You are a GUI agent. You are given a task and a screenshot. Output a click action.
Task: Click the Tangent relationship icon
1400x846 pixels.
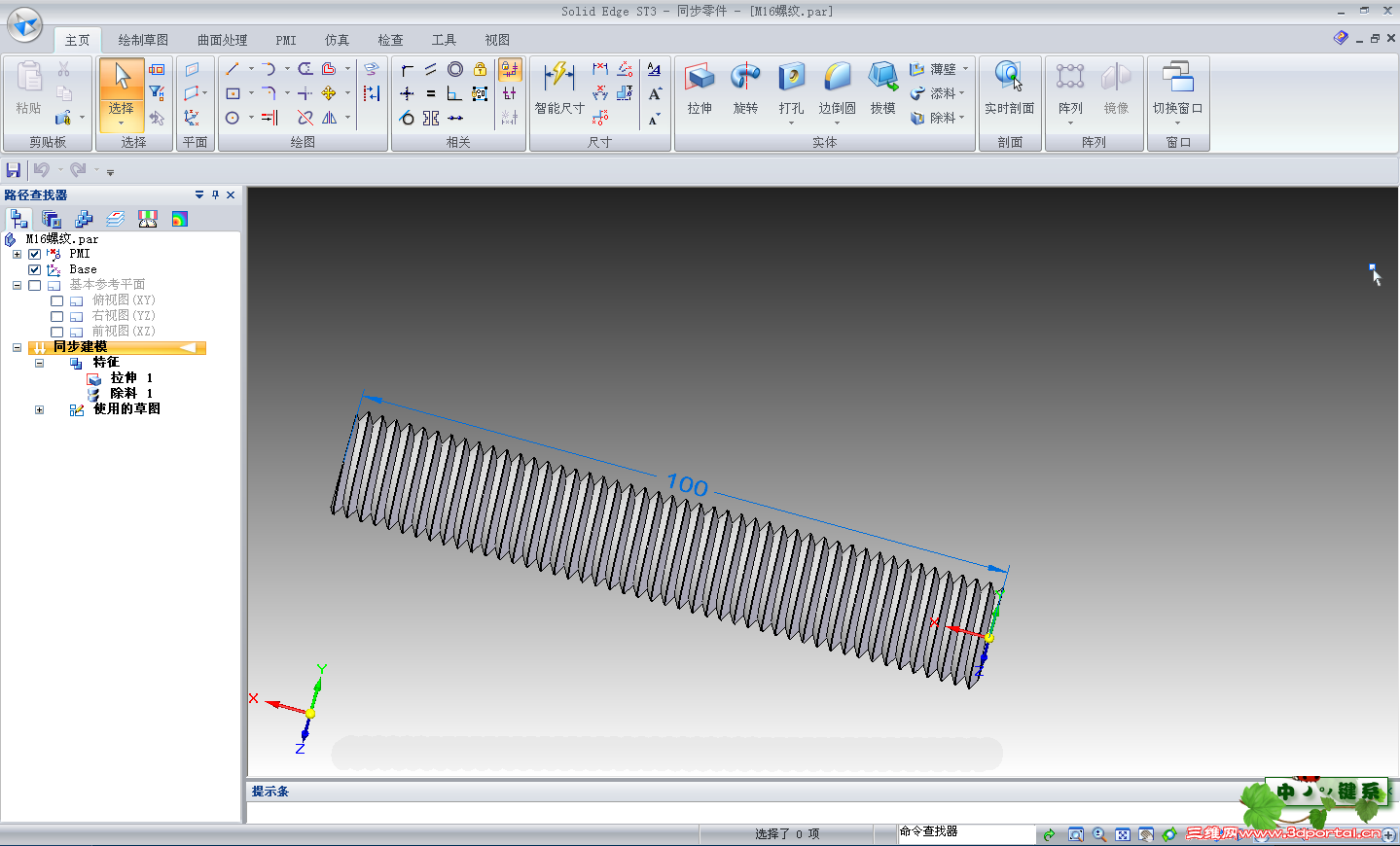point(407,118)
